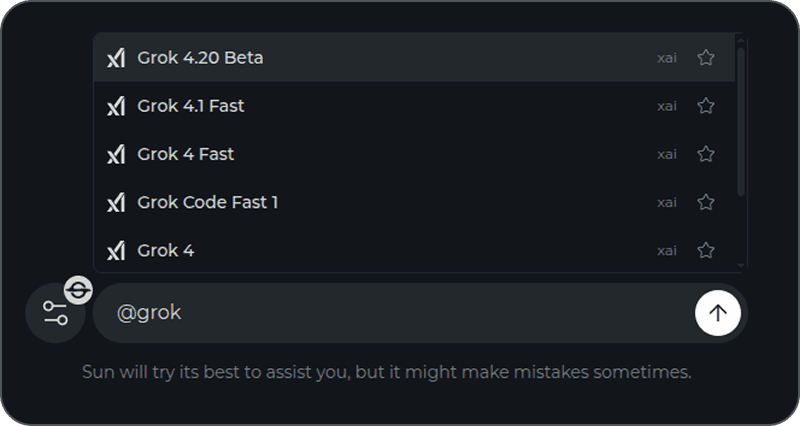
Task: Star the Grok 4.1 Fast model
Action: click(706, 106)
